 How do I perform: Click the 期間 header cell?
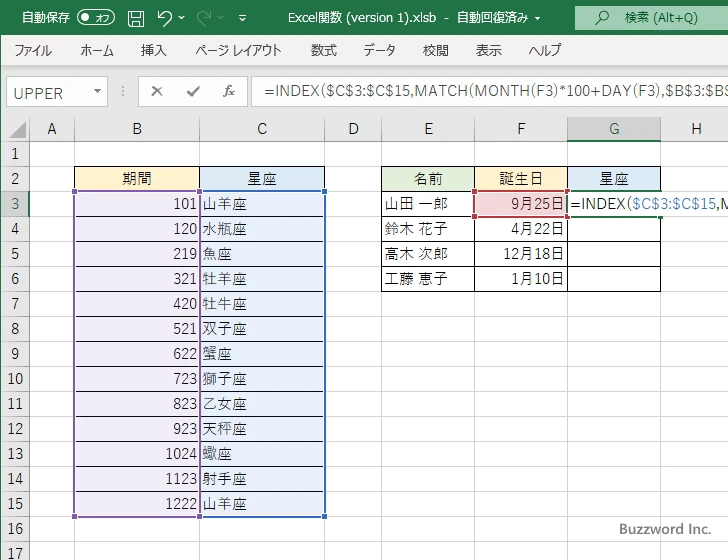[137, 179]
